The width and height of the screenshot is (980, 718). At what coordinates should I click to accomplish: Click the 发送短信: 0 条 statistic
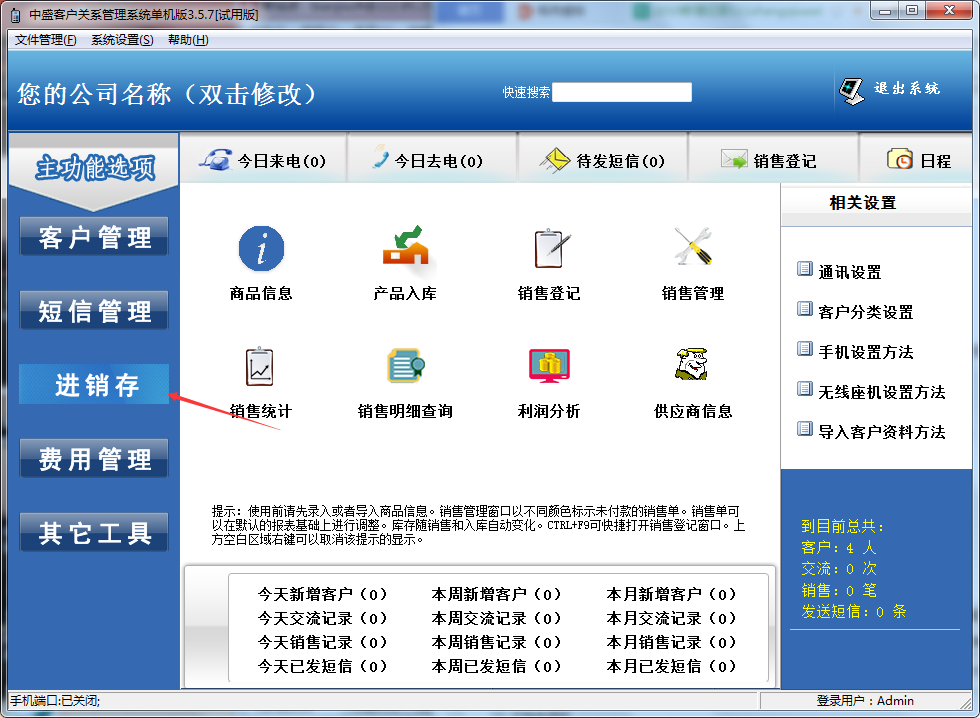pos(854,611)
